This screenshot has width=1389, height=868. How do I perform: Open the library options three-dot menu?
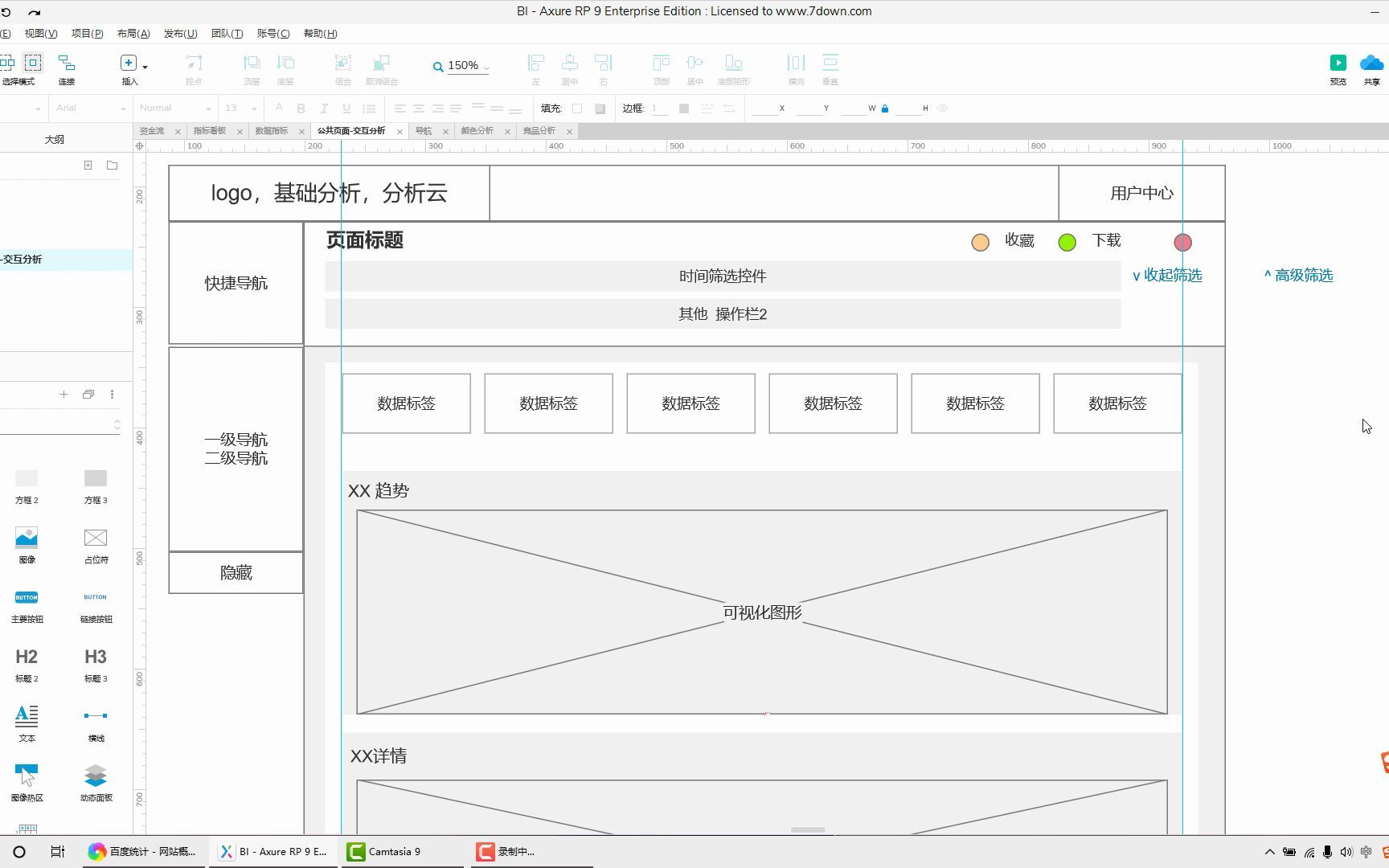tap(112, 394)
